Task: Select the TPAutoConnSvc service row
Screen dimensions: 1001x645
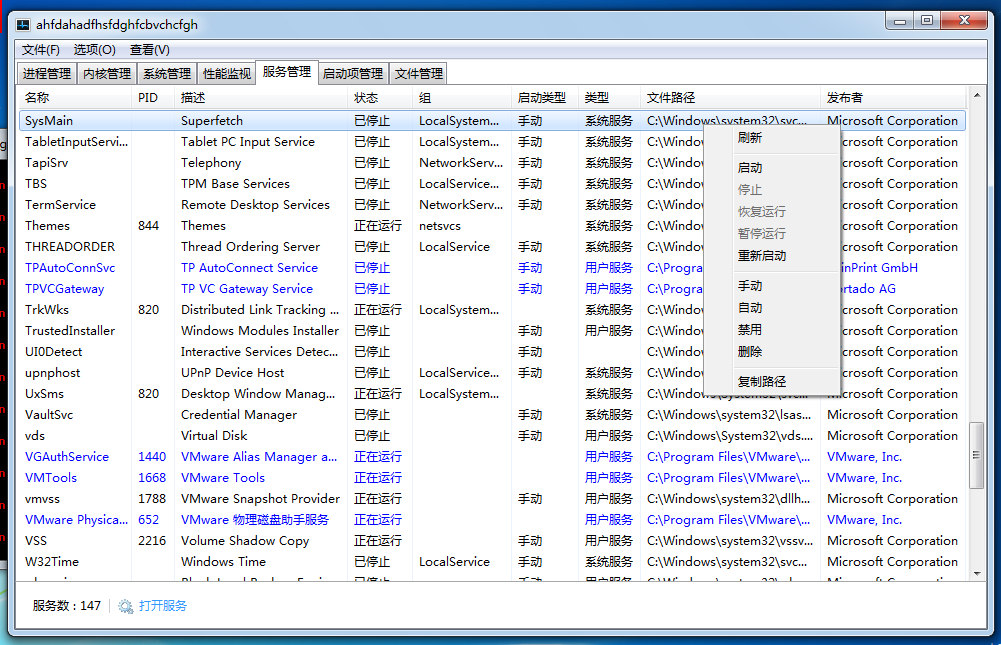Action: (492, 268)
